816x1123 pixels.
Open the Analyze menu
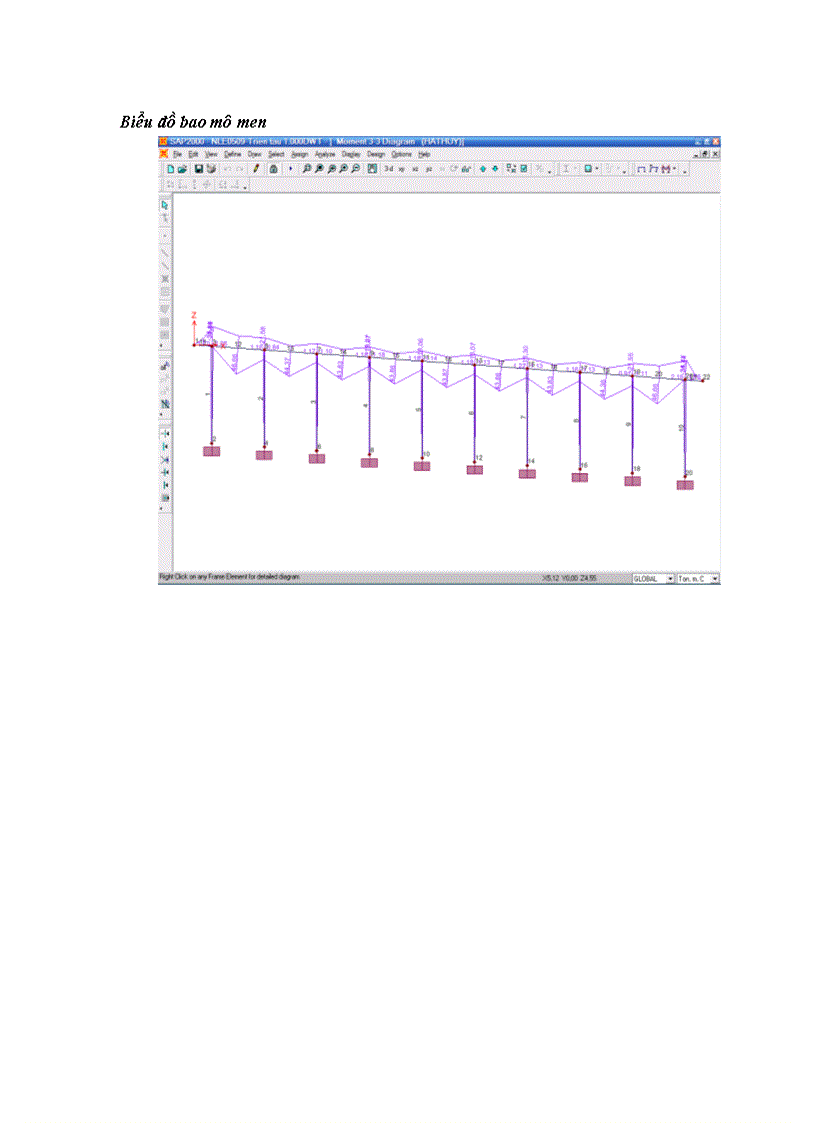click(x=325, y=155)
